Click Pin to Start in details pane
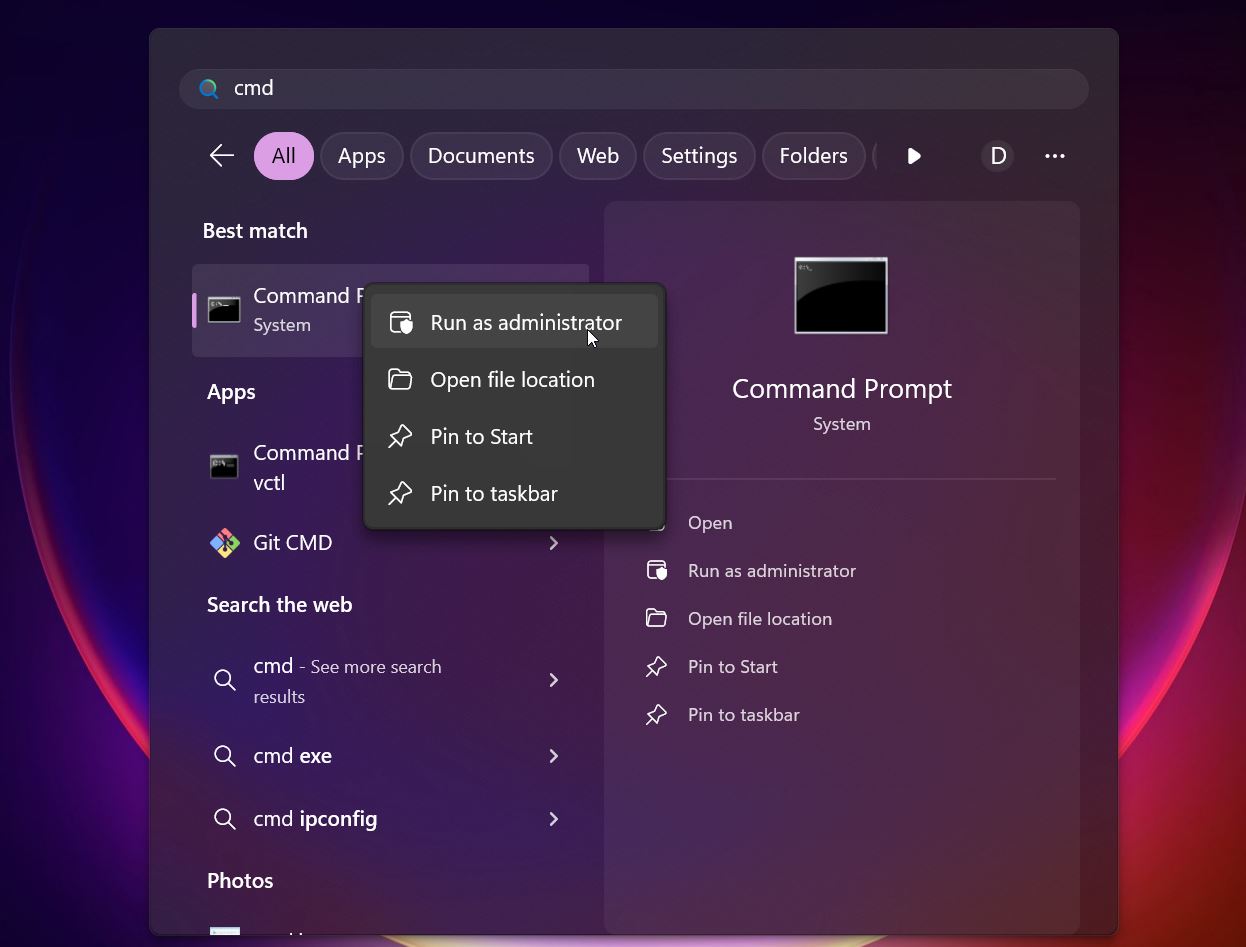The image size is (1246, 947). pyautogui.click(x=733, y=667)
